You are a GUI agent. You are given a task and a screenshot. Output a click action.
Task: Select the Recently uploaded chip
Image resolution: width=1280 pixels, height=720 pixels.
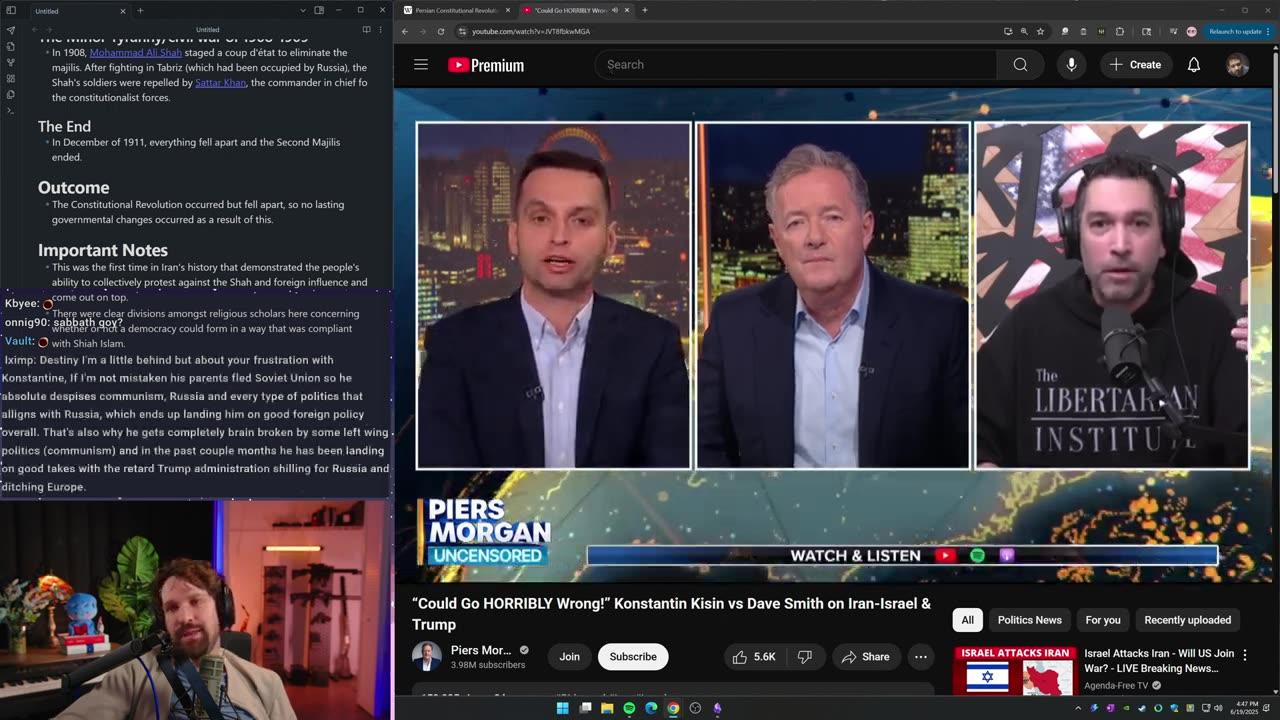(1187, 620)
